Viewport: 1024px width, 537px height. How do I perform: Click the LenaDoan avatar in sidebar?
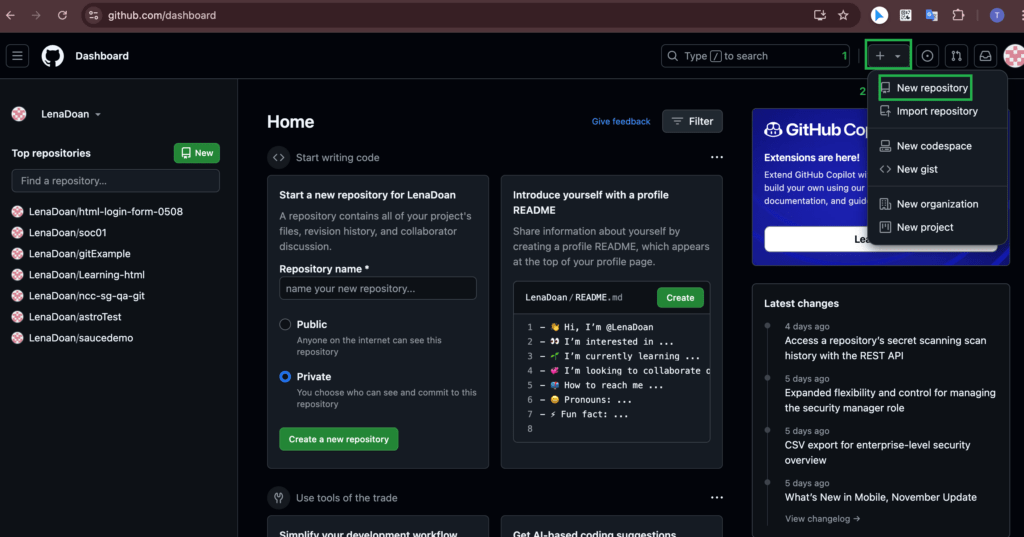click(19, 114)
